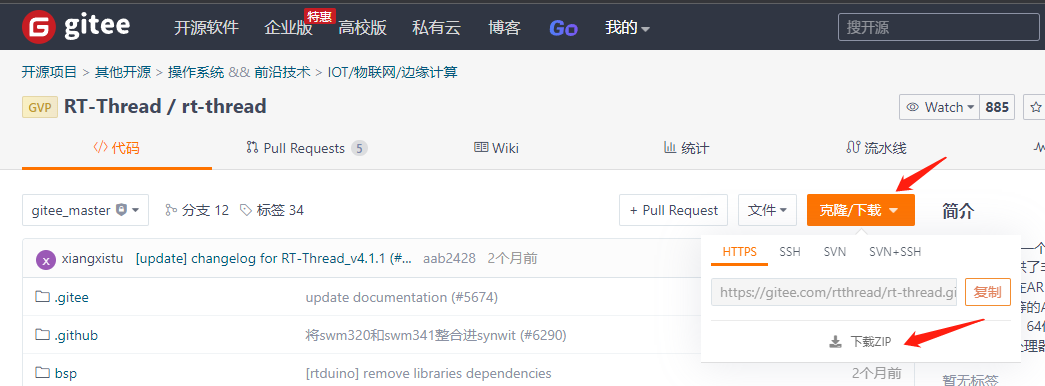This screenshot has height=386, width=1045.
Task: Expand the 我的 dropdown menu
Action: tap(627, 27)
